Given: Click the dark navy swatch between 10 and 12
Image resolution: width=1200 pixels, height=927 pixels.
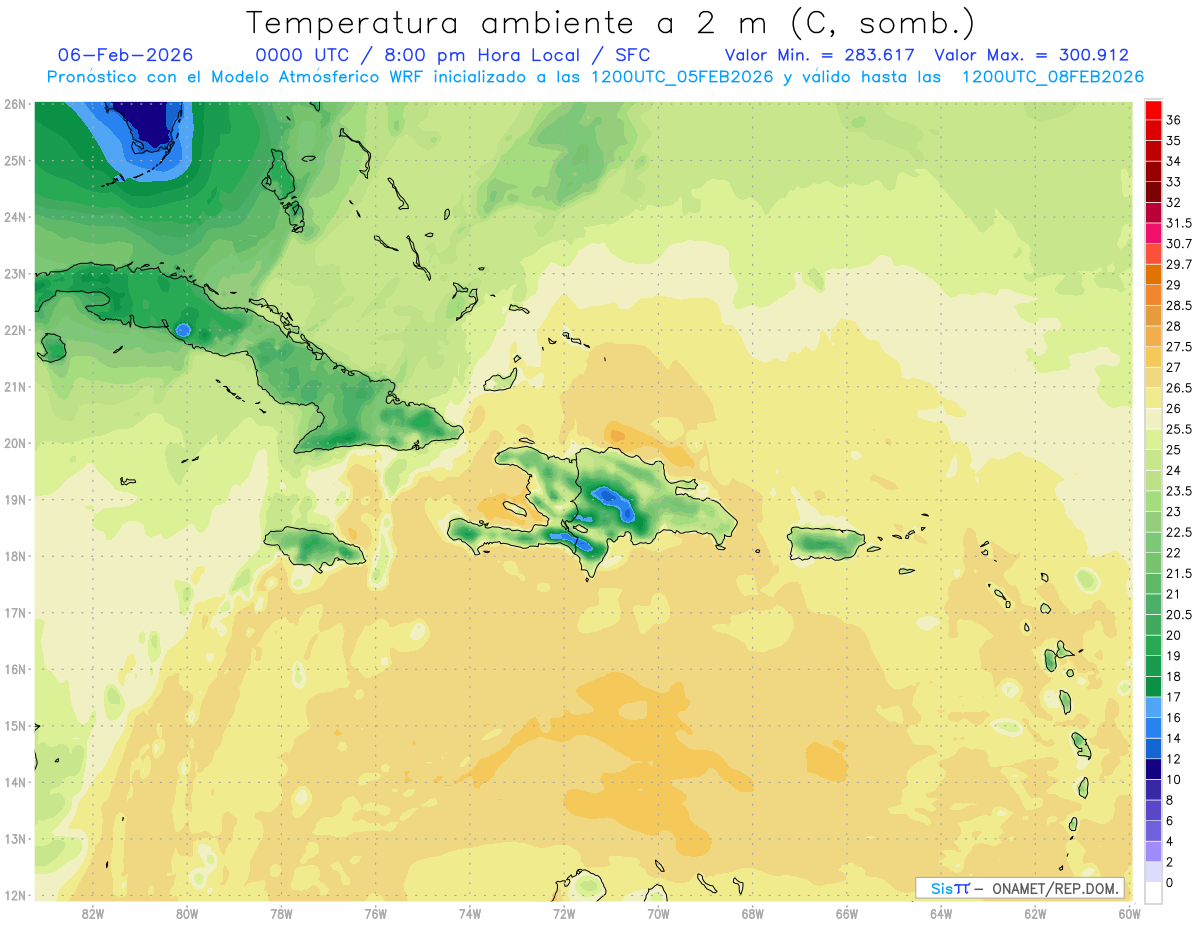Looking at the screenshot, I should pos(1153,769).
